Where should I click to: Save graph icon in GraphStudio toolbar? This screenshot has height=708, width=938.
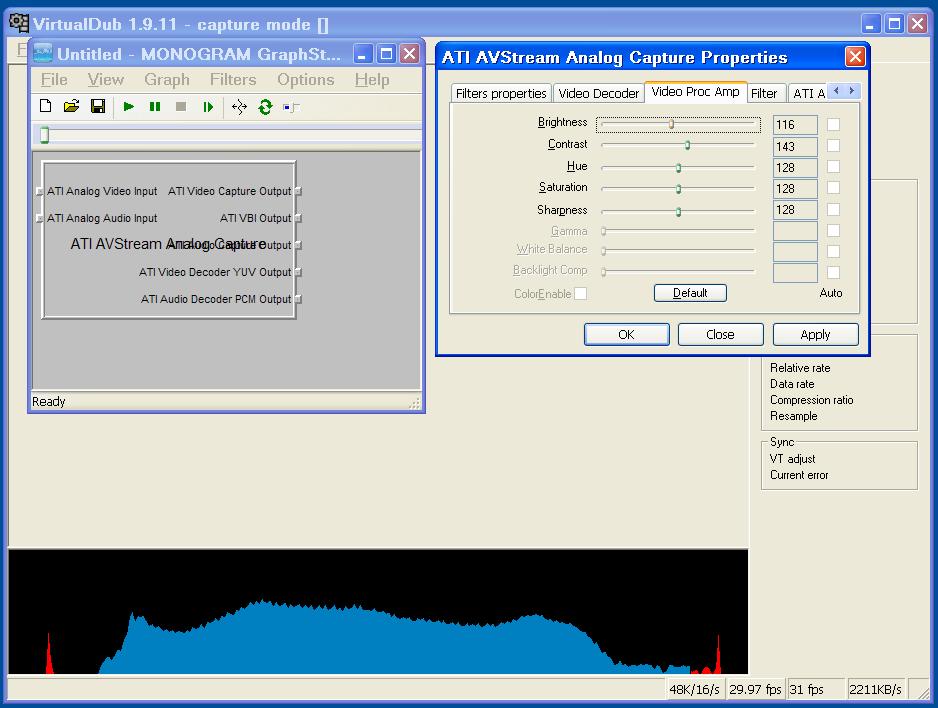98,107
